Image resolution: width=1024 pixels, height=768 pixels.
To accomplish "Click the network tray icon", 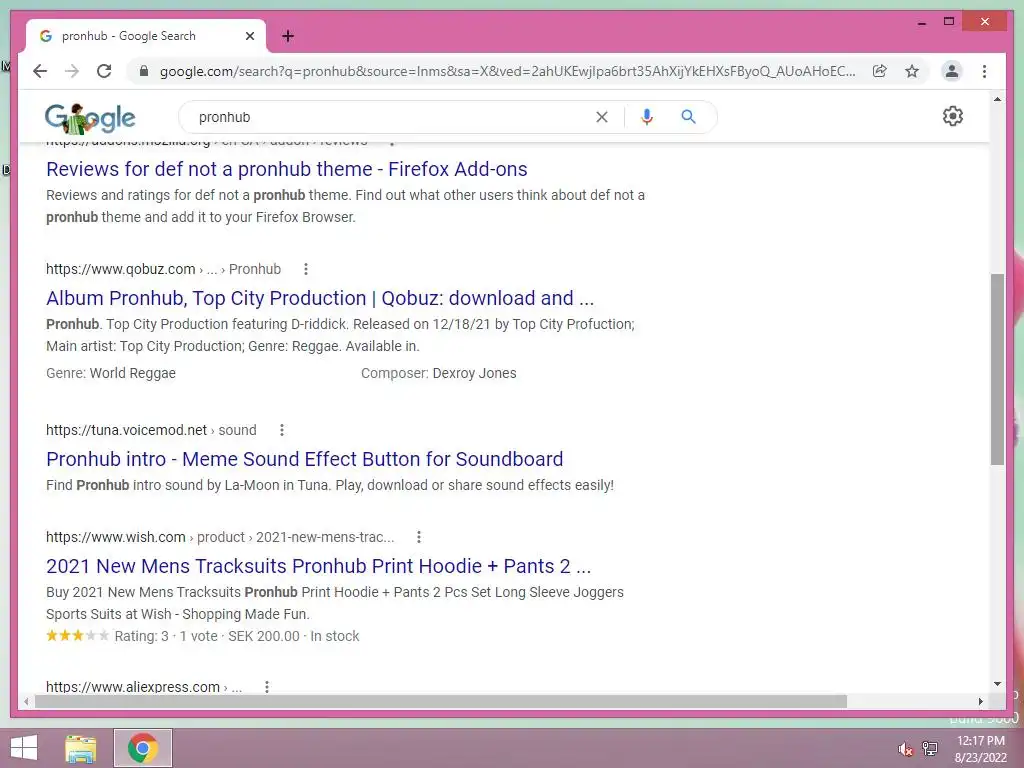I will [930, 748].
